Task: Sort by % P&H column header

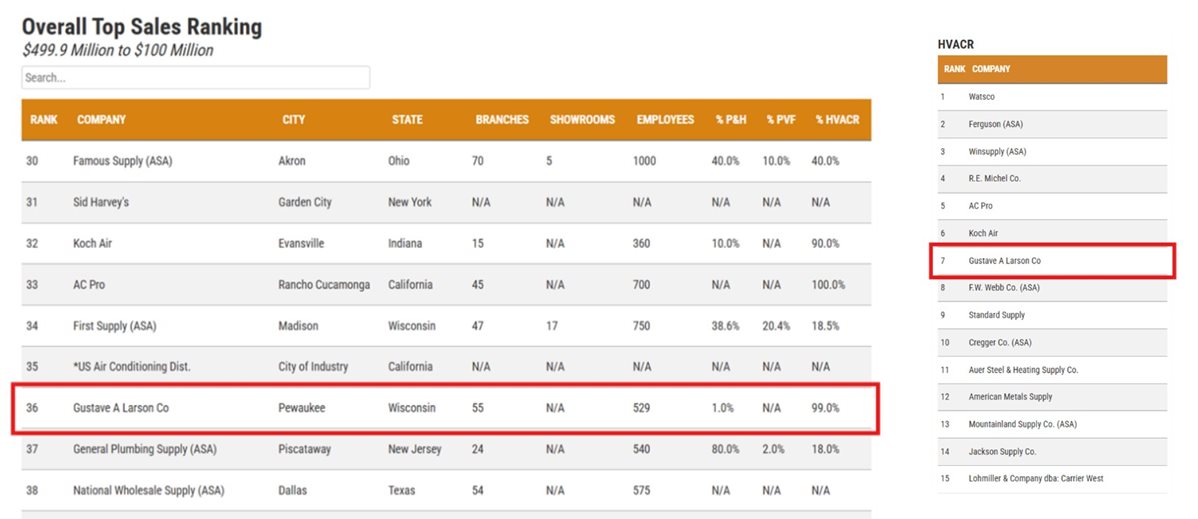Action: [x=731, y=120]
